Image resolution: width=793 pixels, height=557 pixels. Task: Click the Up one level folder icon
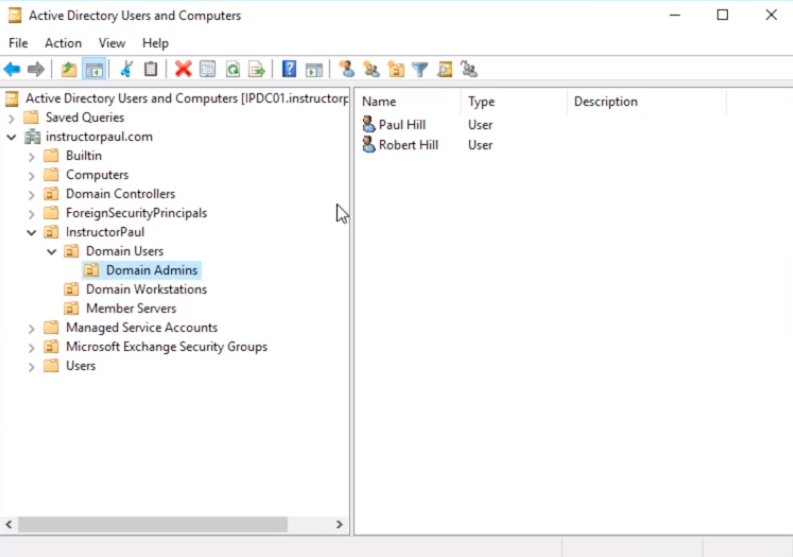click(x=68, y=69)
